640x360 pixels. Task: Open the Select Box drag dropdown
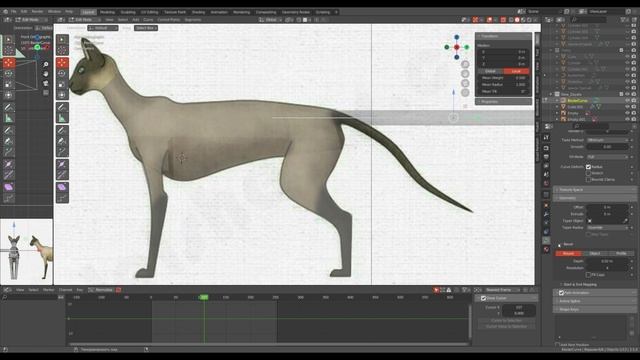tap(146, 28)
